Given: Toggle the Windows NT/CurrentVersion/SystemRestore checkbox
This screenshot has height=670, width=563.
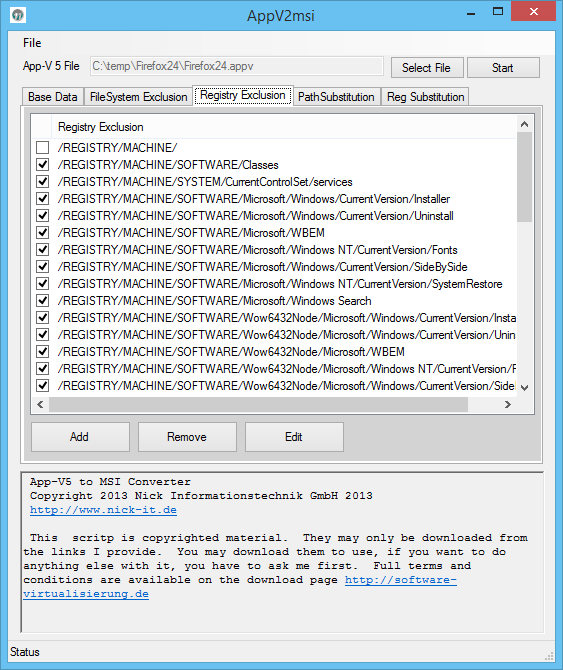Looking at the screenshot, I should click(x=42, y=284).
